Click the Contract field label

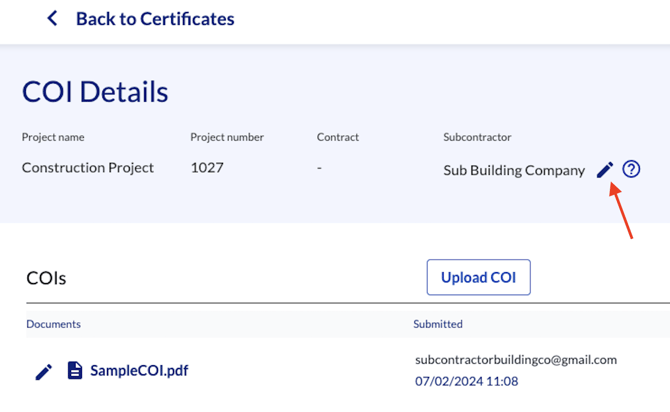coord(337,137)
